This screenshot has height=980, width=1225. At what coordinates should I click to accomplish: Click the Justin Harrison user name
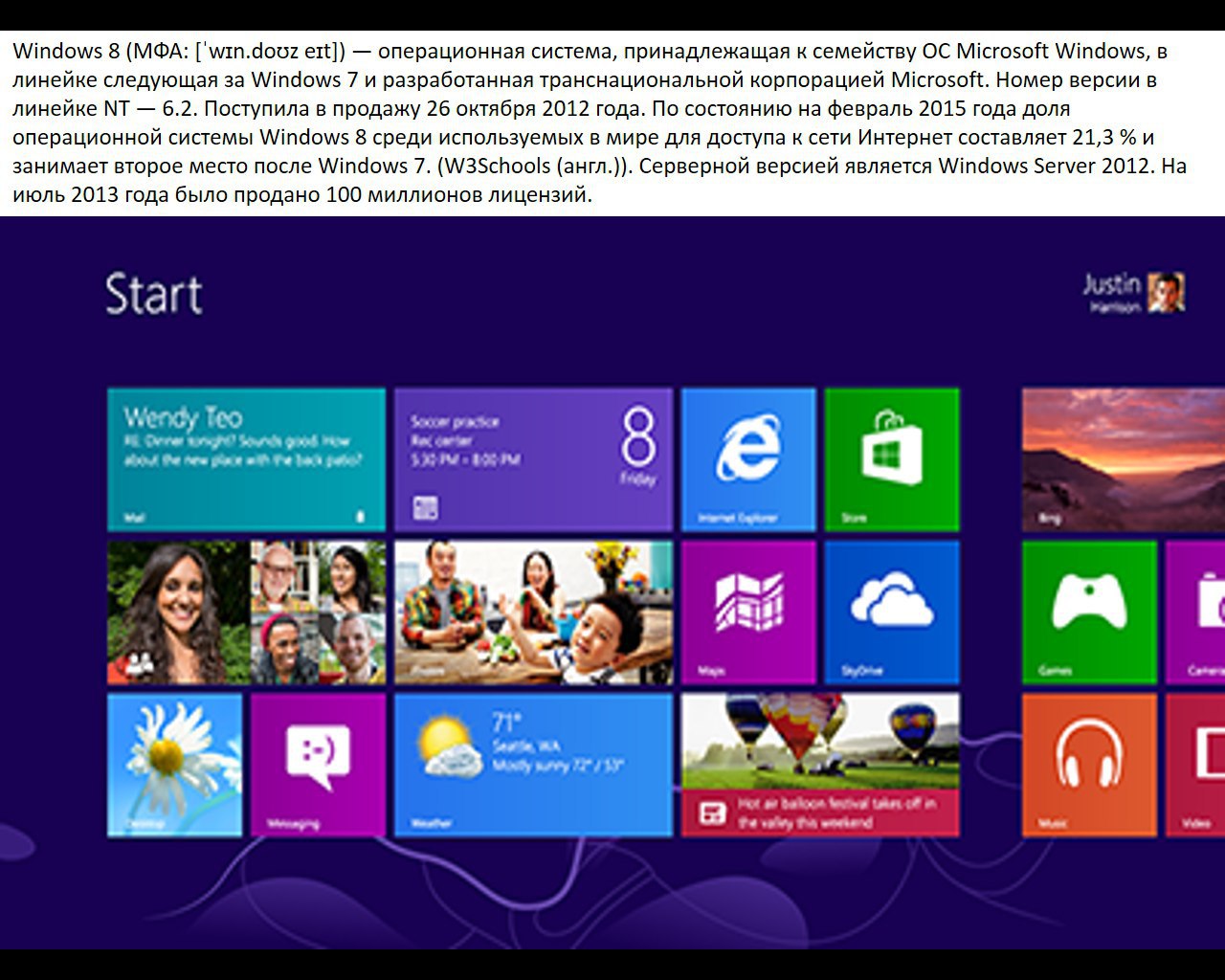pos(1112,293)
